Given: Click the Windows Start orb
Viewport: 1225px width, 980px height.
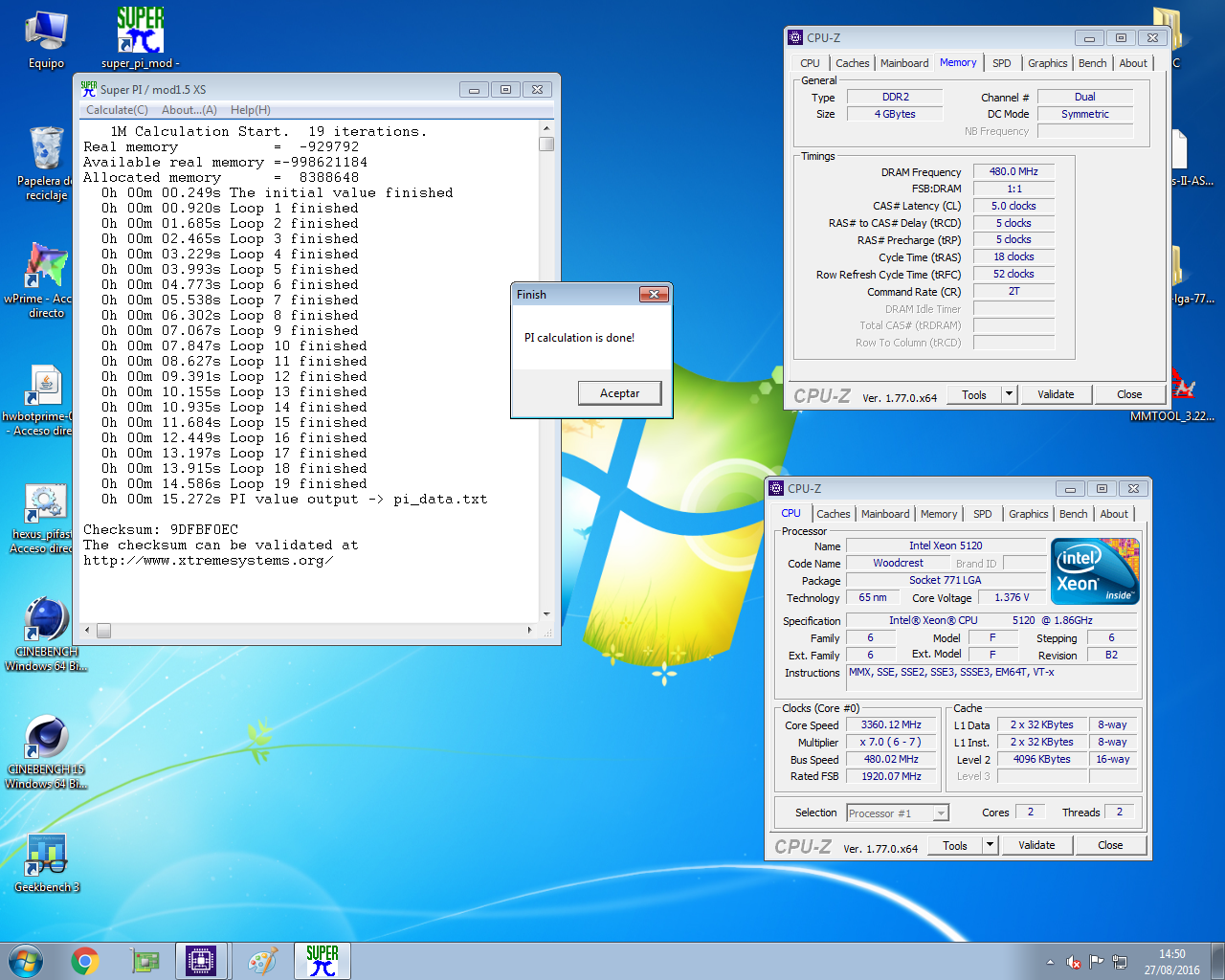Looking at the screenshot, I should 26,961.
